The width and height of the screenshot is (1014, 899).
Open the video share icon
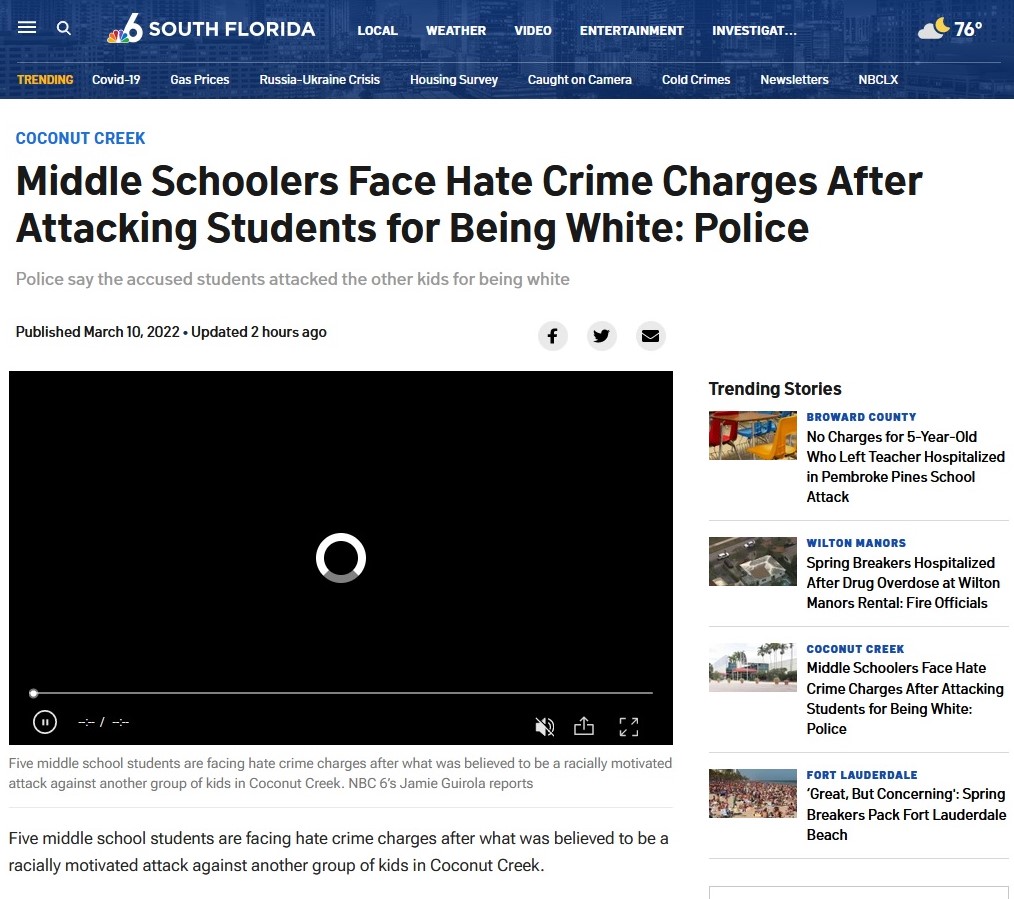(x=584, y=726)
